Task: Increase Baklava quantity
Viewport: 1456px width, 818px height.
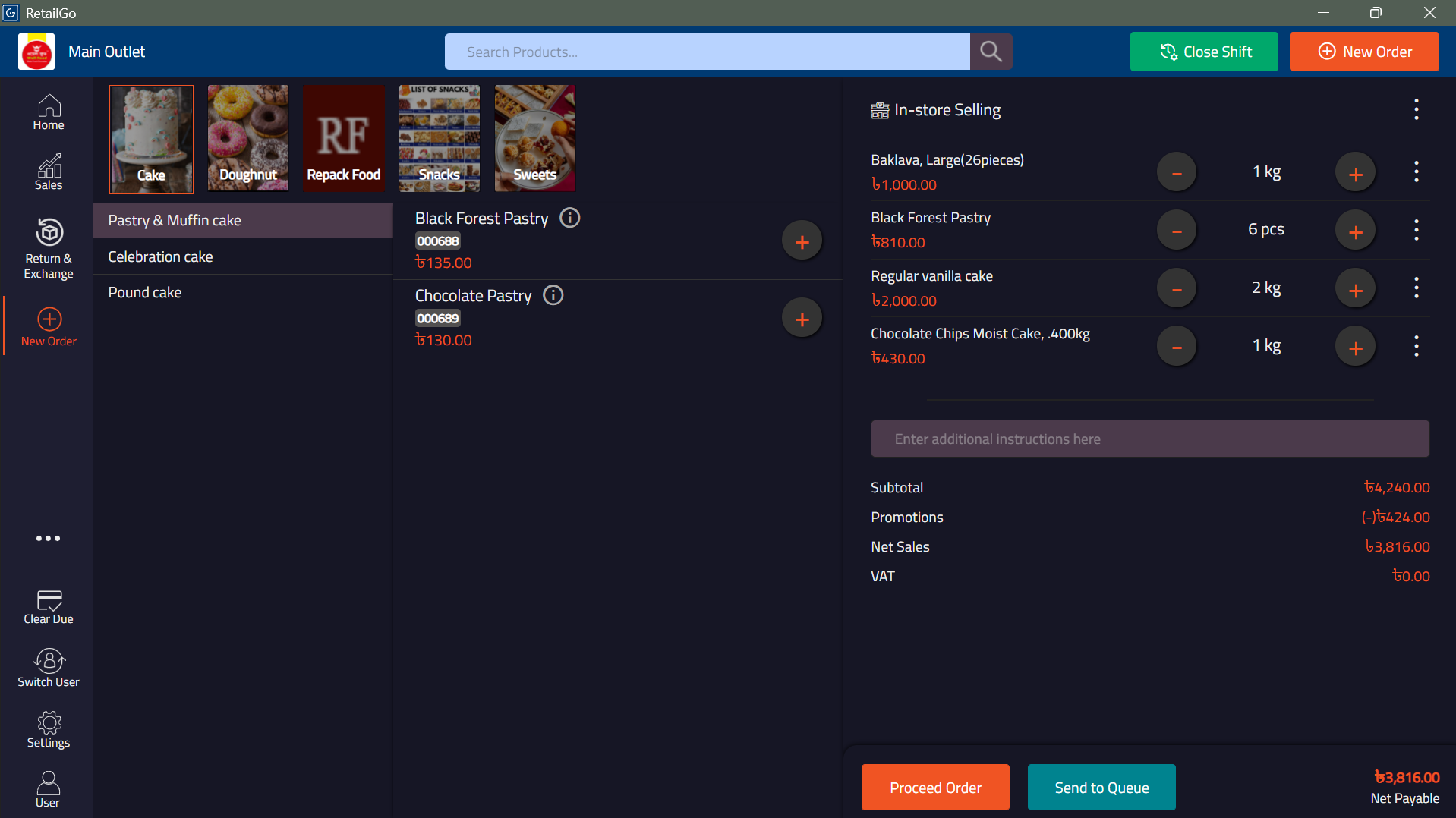Action: point(1356,173)
